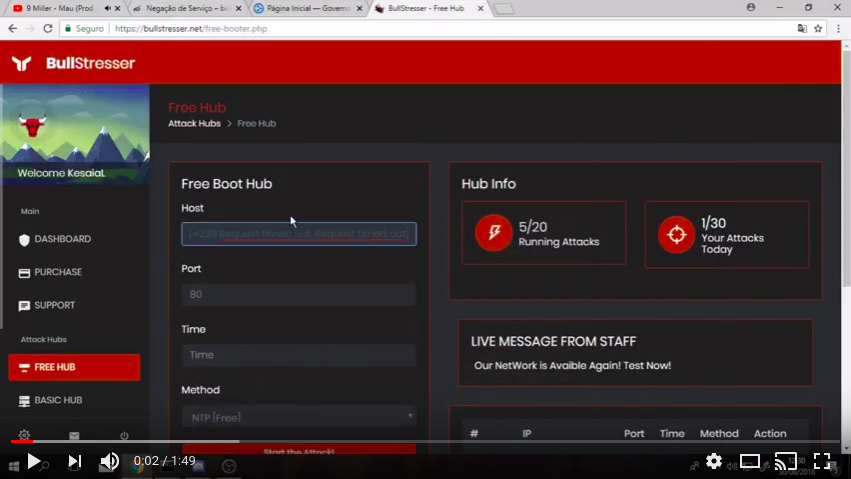Click the Chrome profile user icon
Viewport: 851px width, 479px height.
tap(751, 7)
